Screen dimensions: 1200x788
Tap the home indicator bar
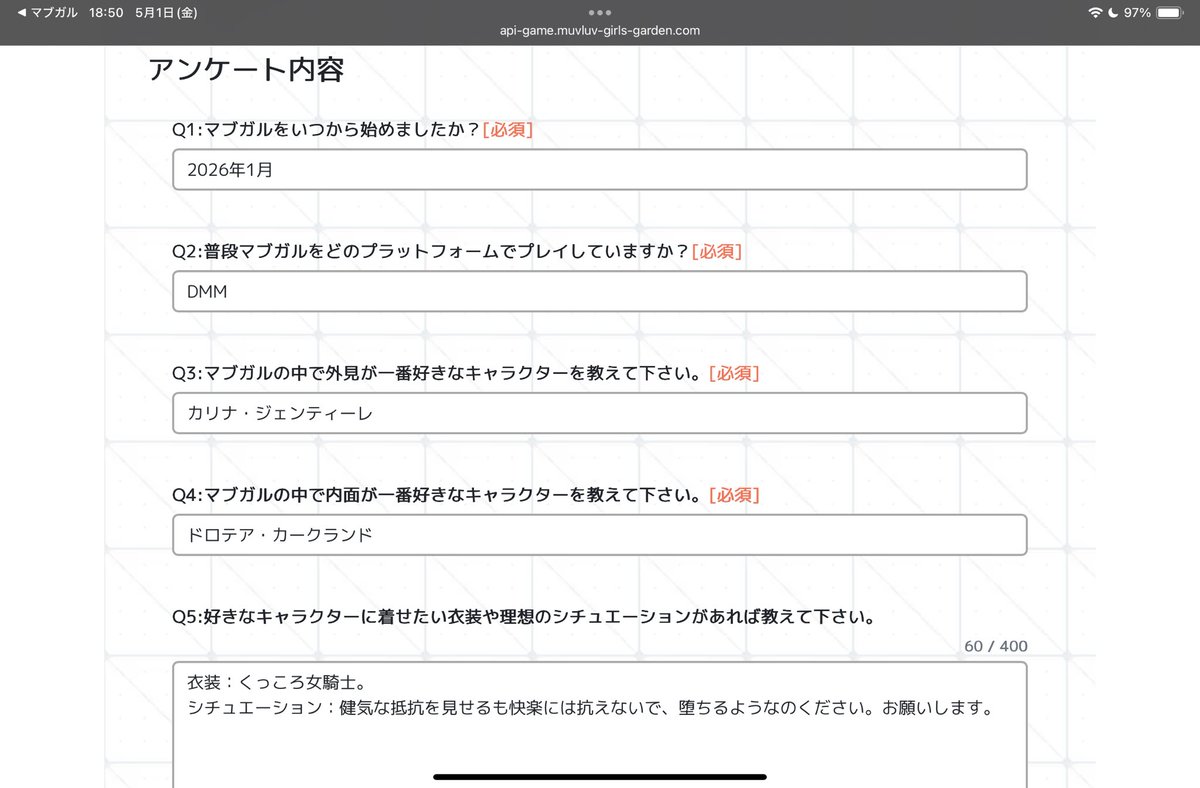click(600, 777)
